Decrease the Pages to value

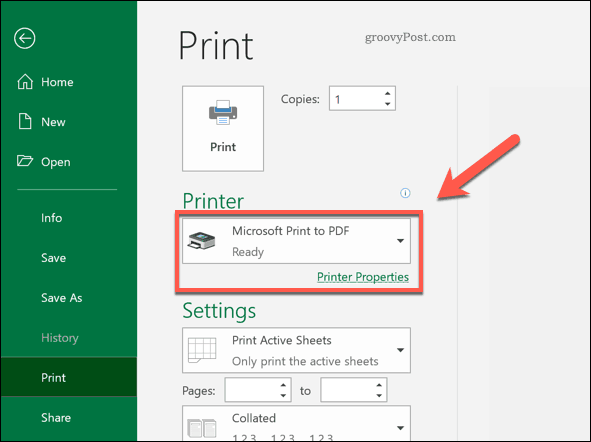[x=379, y=395]
